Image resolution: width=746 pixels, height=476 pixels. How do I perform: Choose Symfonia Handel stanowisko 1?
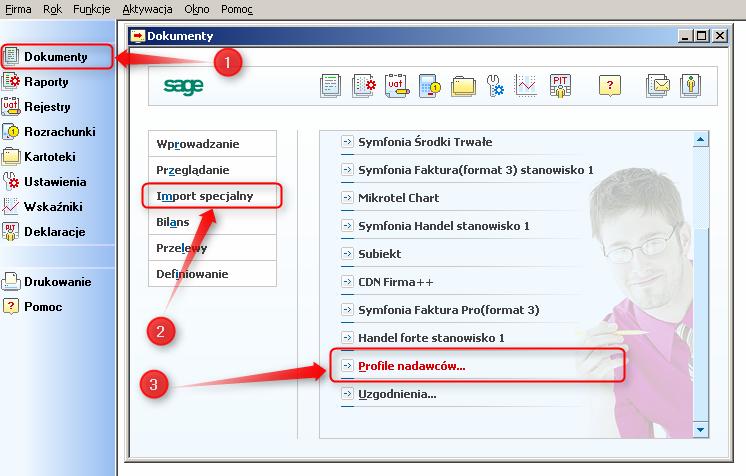443,226
